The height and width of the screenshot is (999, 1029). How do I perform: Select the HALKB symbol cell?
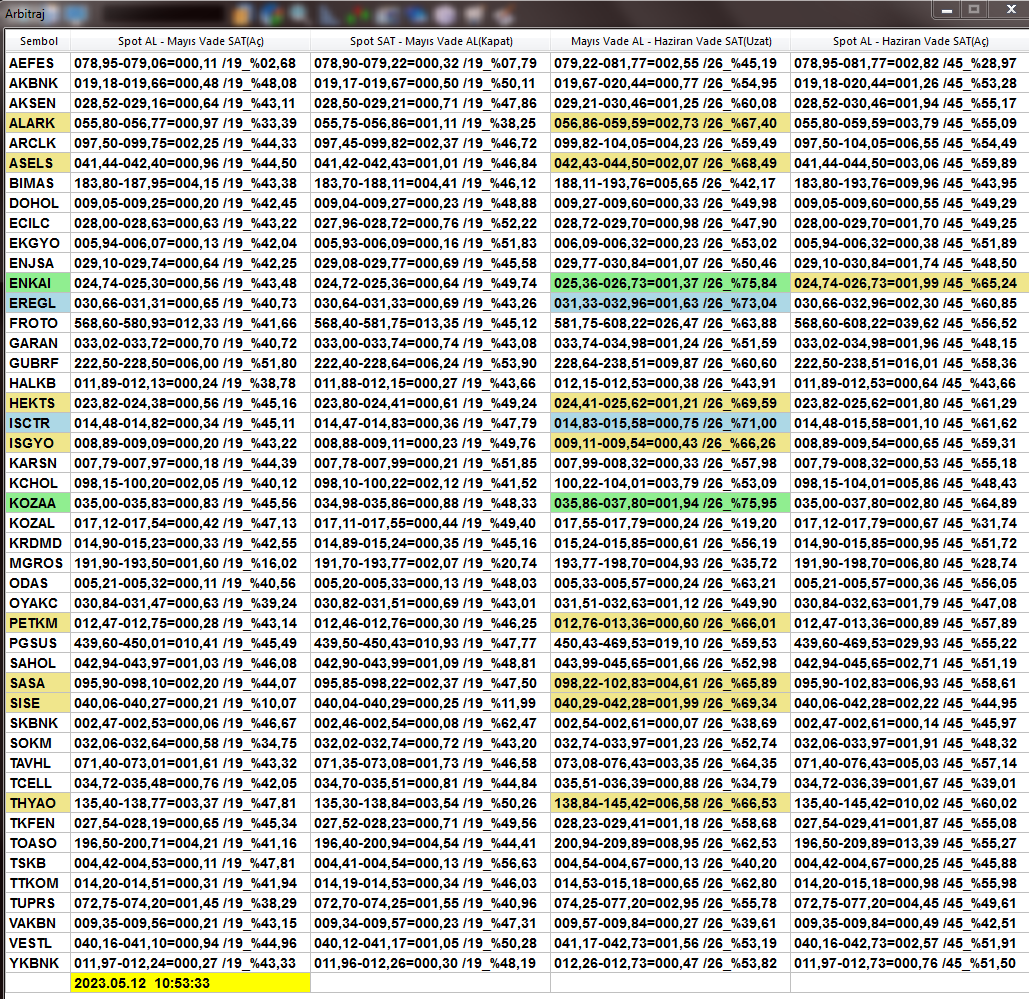(38, 383)
